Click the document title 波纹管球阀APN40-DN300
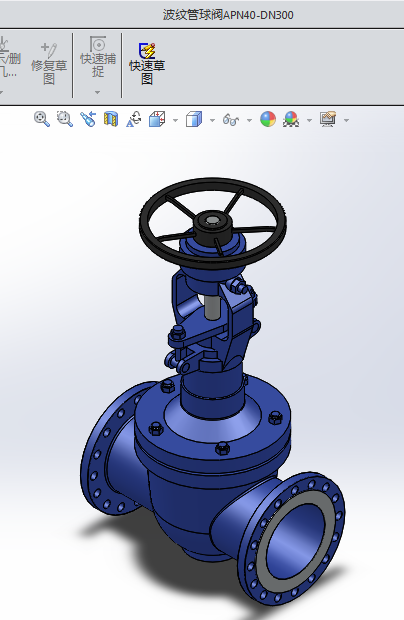The width and height of the screenshot is (404, 620). coord(228,15)
